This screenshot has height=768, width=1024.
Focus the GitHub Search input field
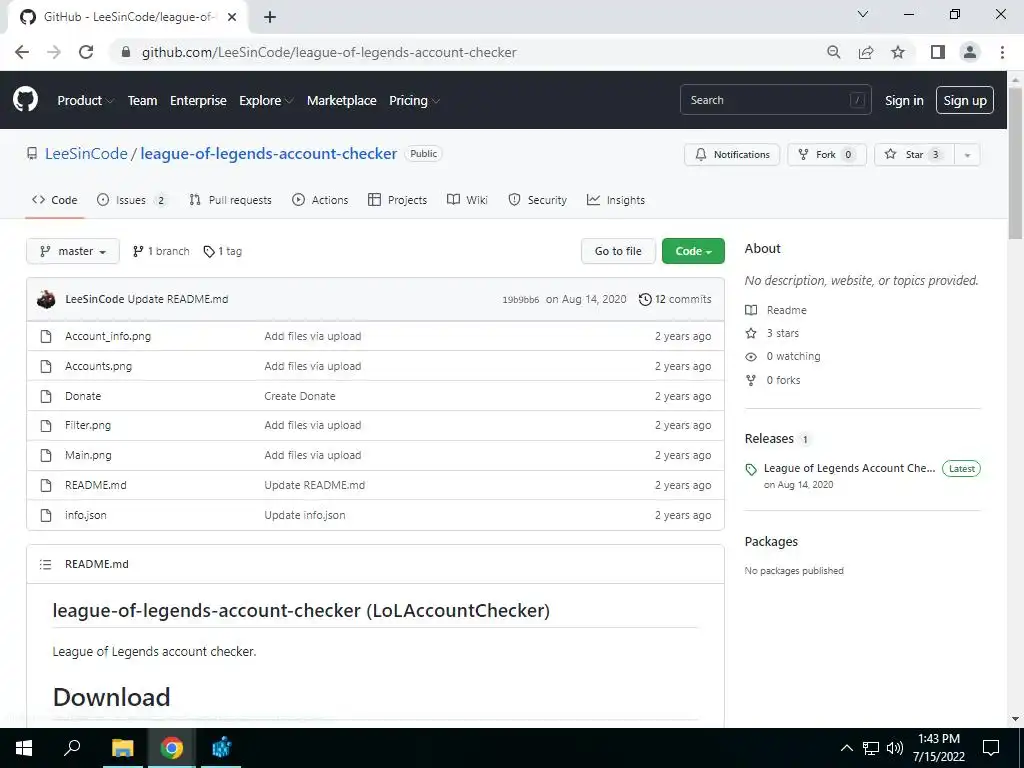(x=775, y=100)
